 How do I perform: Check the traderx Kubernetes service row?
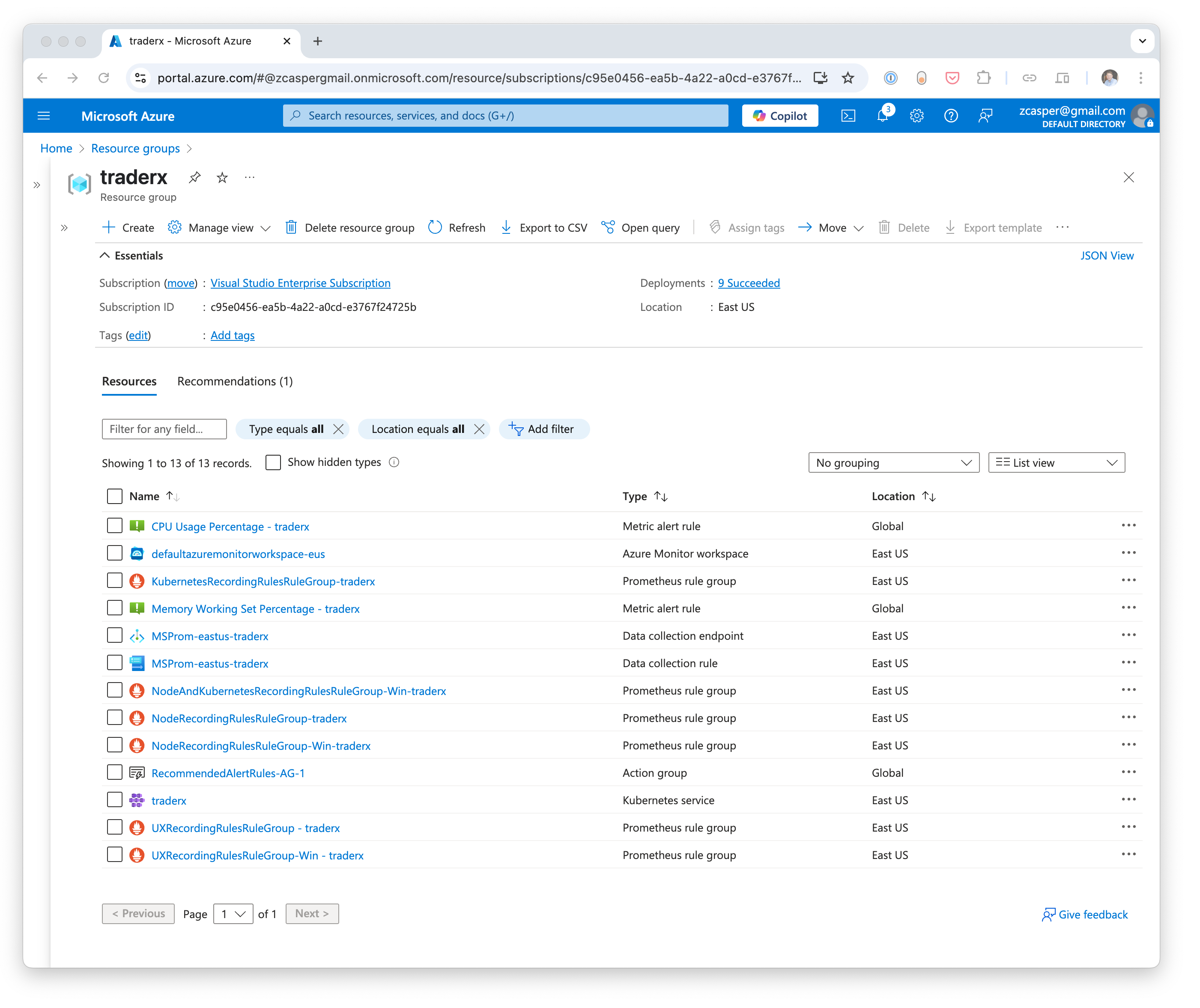point(115,800)
